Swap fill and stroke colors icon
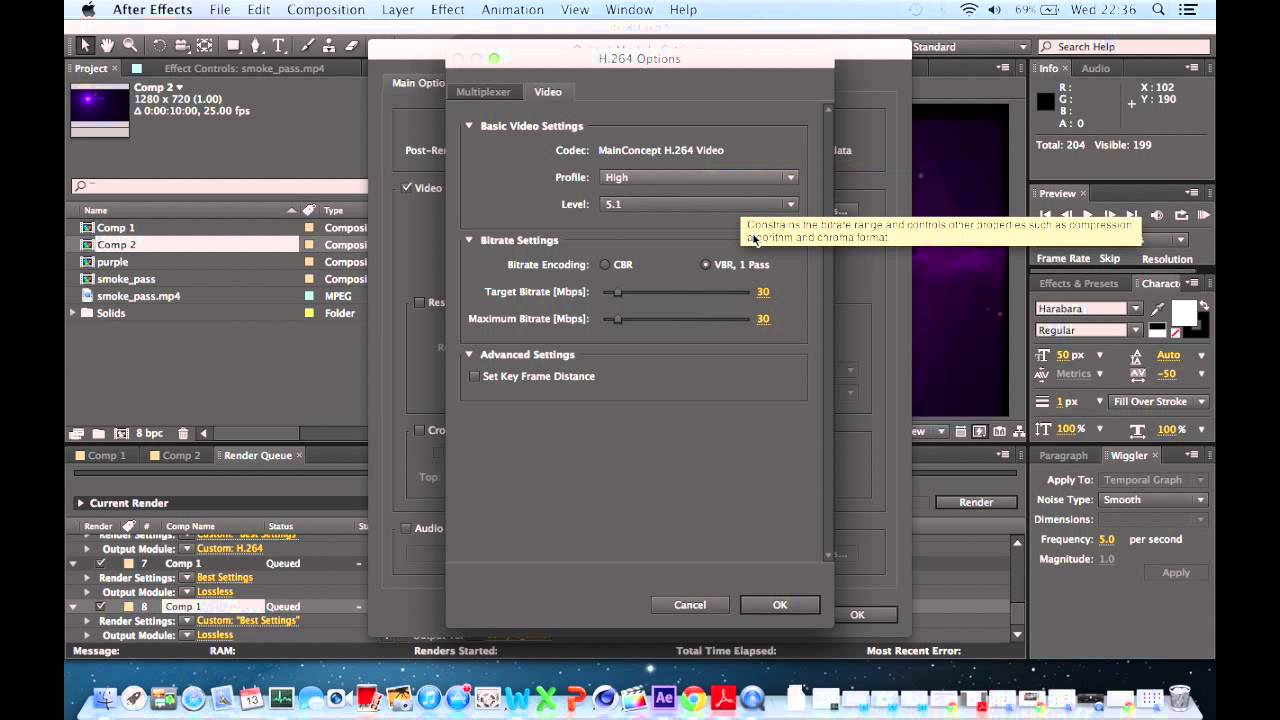This screenshot has height=720, width=1280. (1203, 306)
